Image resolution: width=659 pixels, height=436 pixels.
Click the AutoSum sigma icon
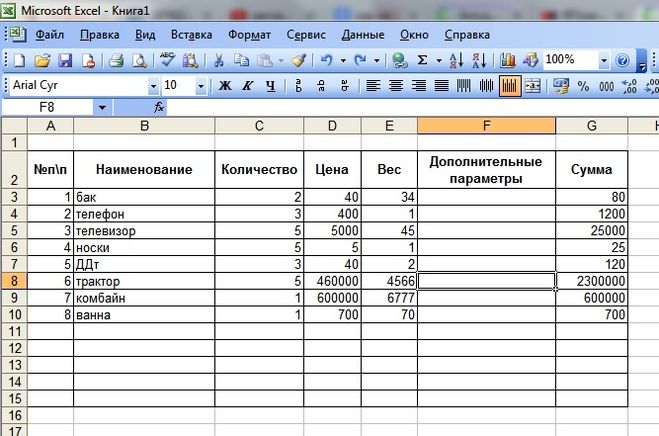tap(422, 61)
